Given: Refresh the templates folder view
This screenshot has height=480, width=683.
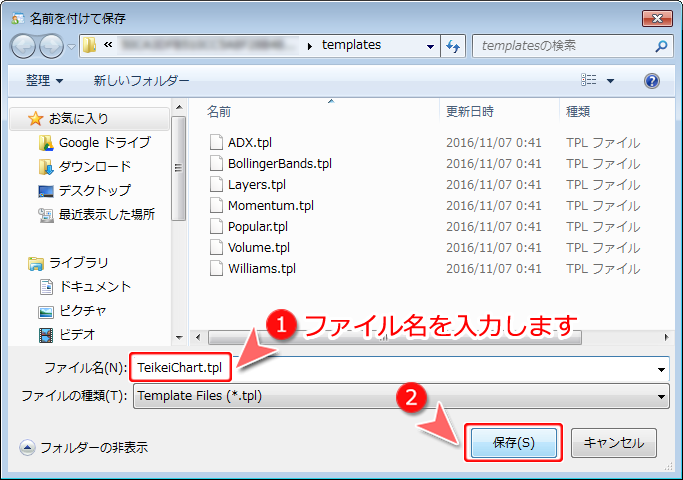Looking at the screenshot, I should [453, 46].
